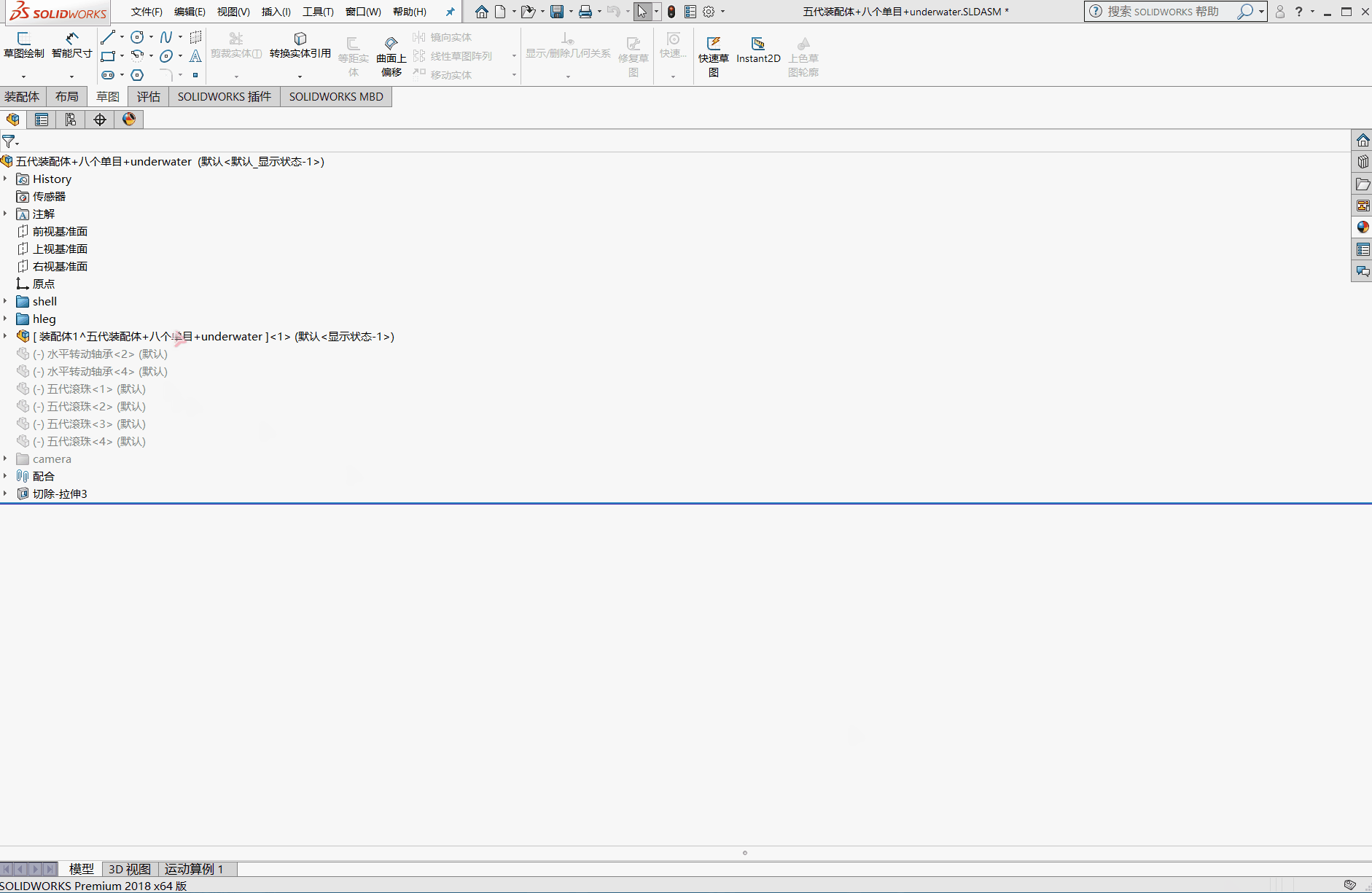Screen dimensions: 1372x893
Task: Open the dropdown under 智能尺寸
Action: click(71, 77)
